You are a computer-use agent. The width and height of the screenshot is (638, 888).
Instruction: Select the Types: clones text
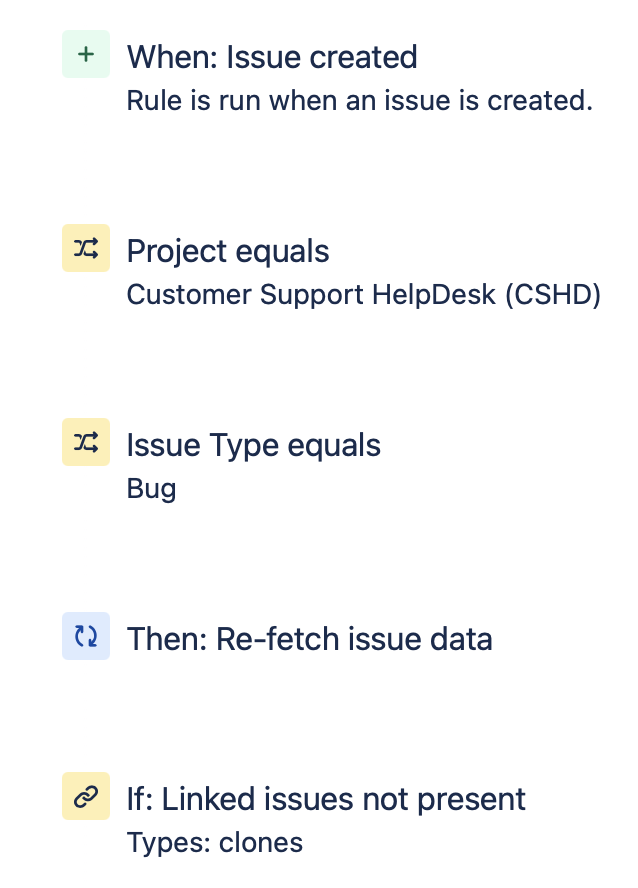[214, 842]
